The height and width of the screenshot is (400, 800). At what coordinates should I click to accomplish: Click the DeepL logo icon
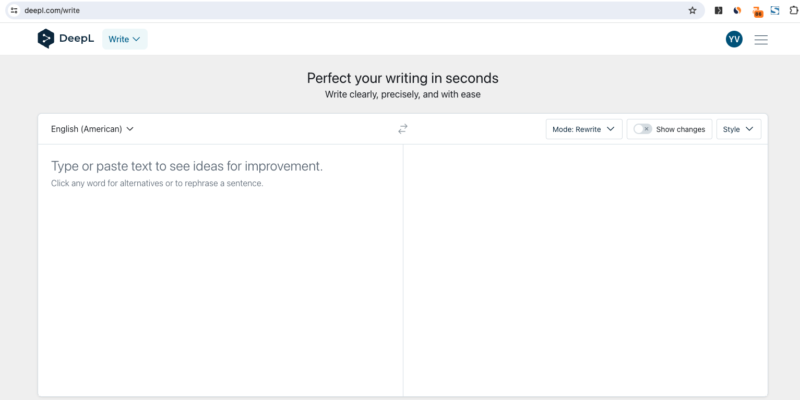(x=46, y=39)
